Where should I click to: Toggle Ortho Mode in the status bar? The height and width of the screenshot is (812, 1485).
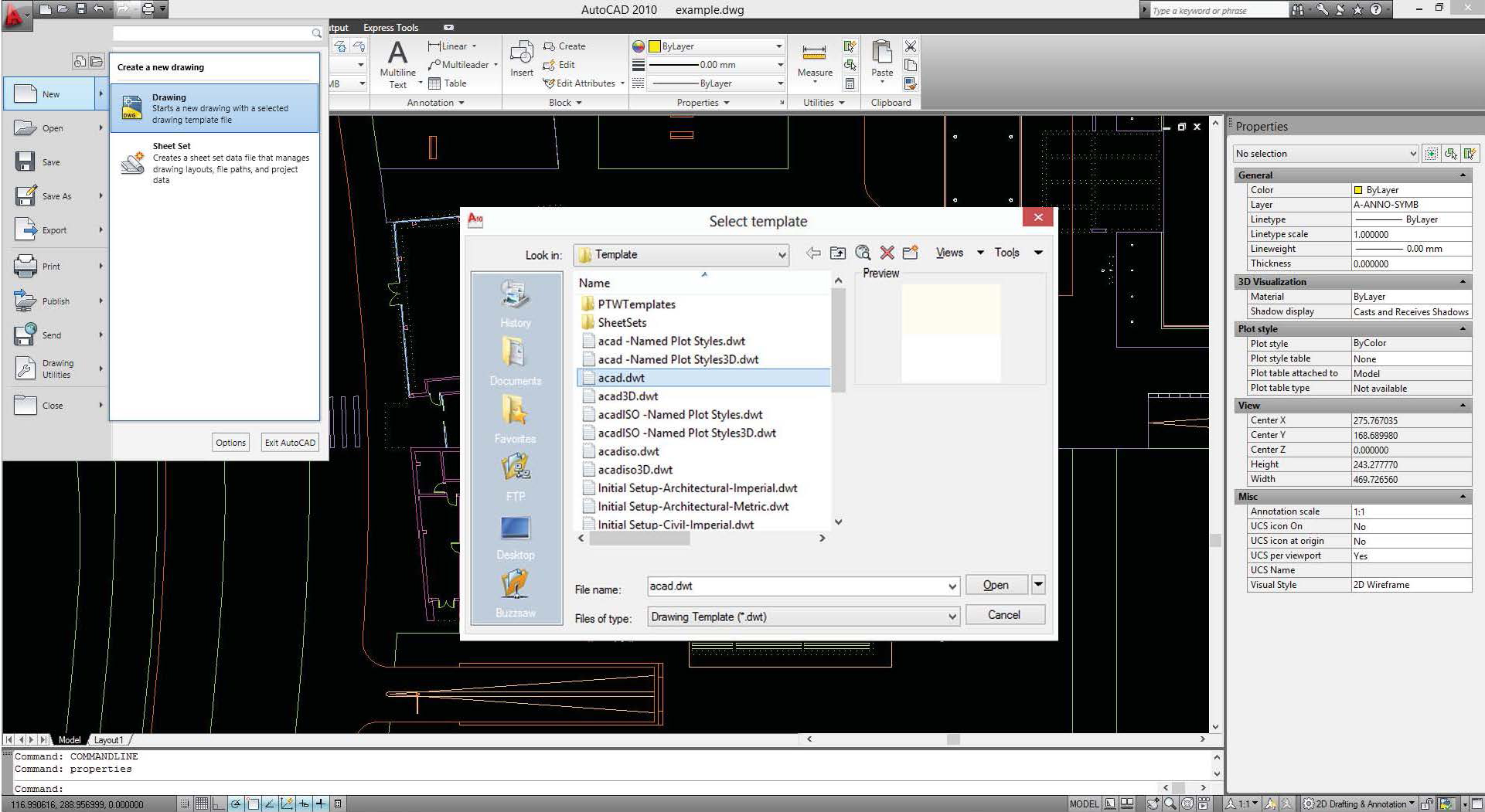click(219, 804)
